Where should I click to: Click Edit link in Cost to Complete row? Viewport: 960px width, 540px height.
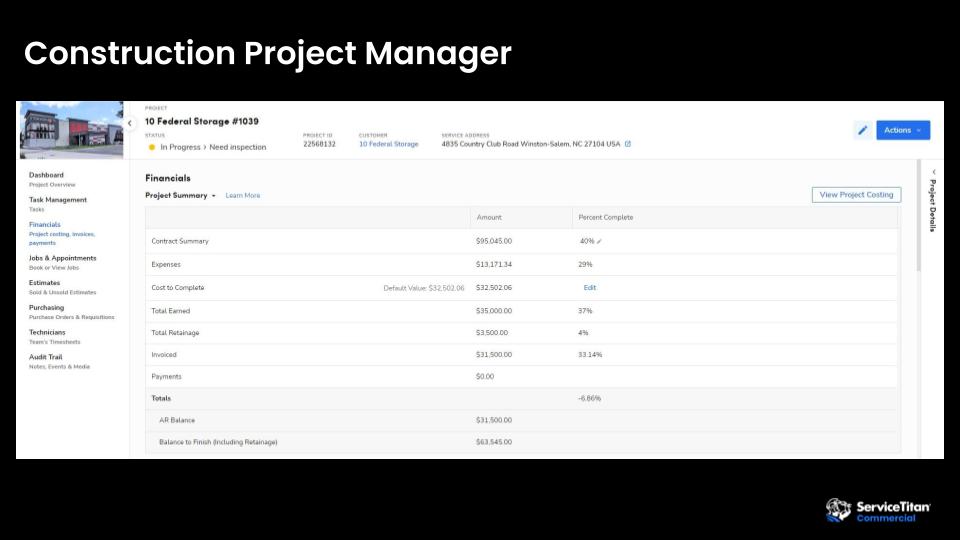[x=590, y=287]
